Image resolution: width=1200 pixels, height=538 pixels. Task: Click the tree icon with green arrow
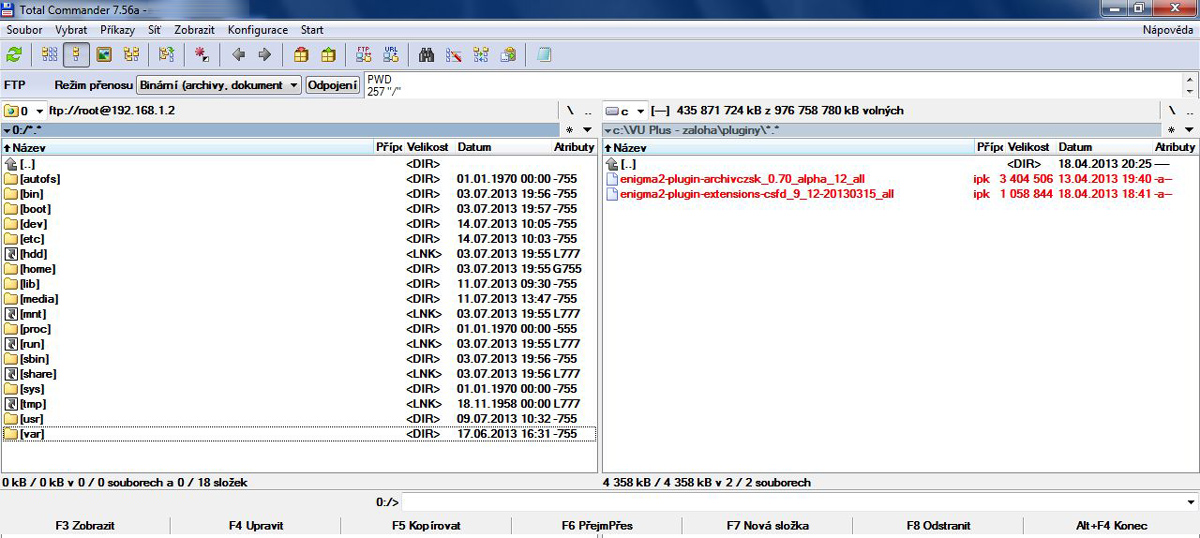tap(167, 55)
